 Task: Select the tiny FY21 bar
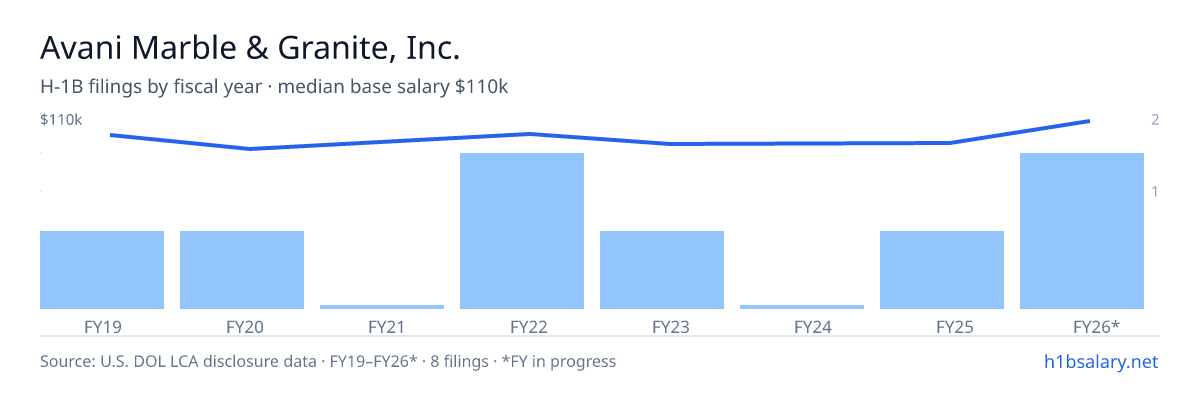382,307
